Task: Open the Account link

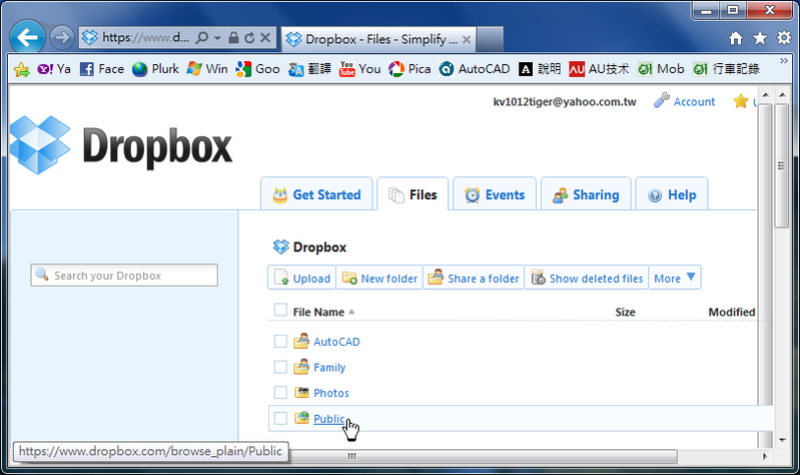Action: 684,101
